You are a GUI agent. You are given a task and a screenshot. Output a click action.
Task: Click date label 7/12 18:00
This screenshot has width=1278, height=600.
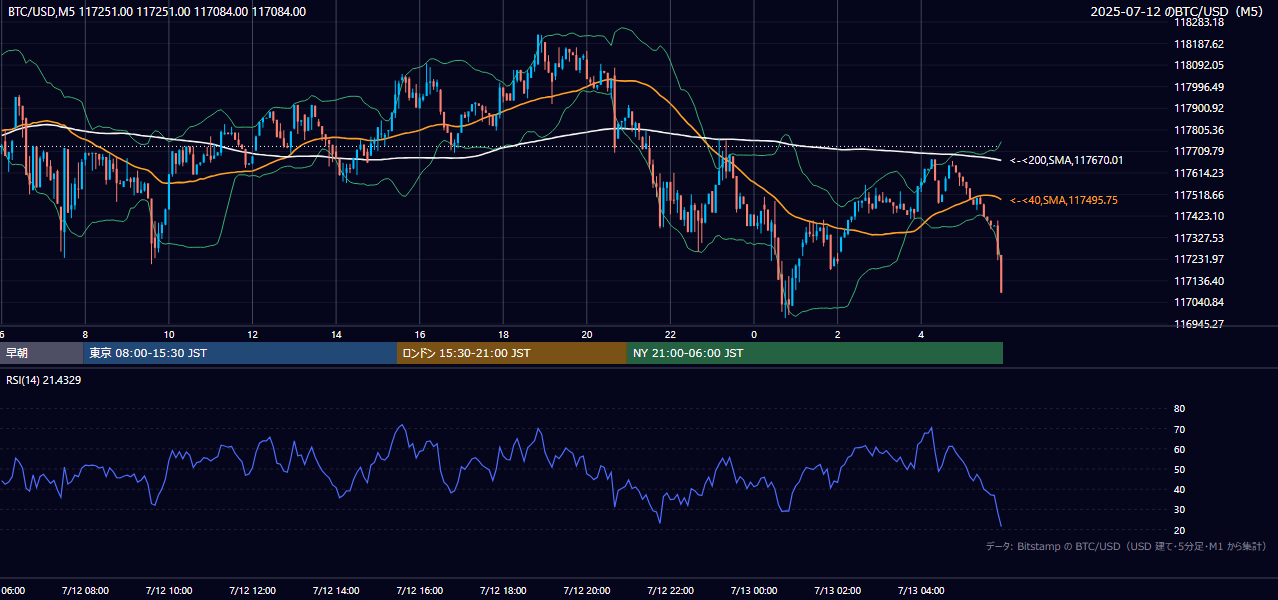[503, 591]
